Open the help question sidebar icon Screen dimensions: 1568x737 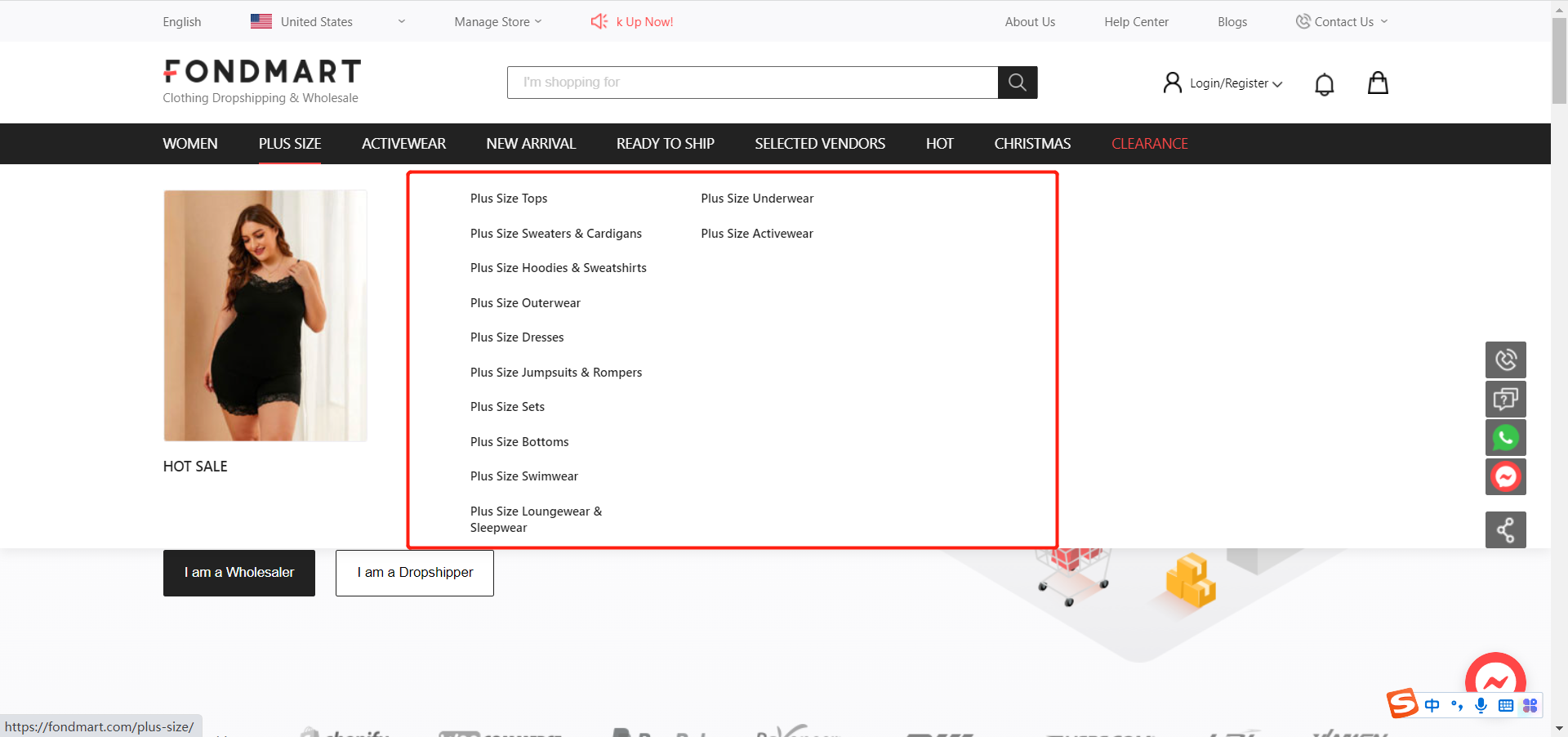(1505, 399)
